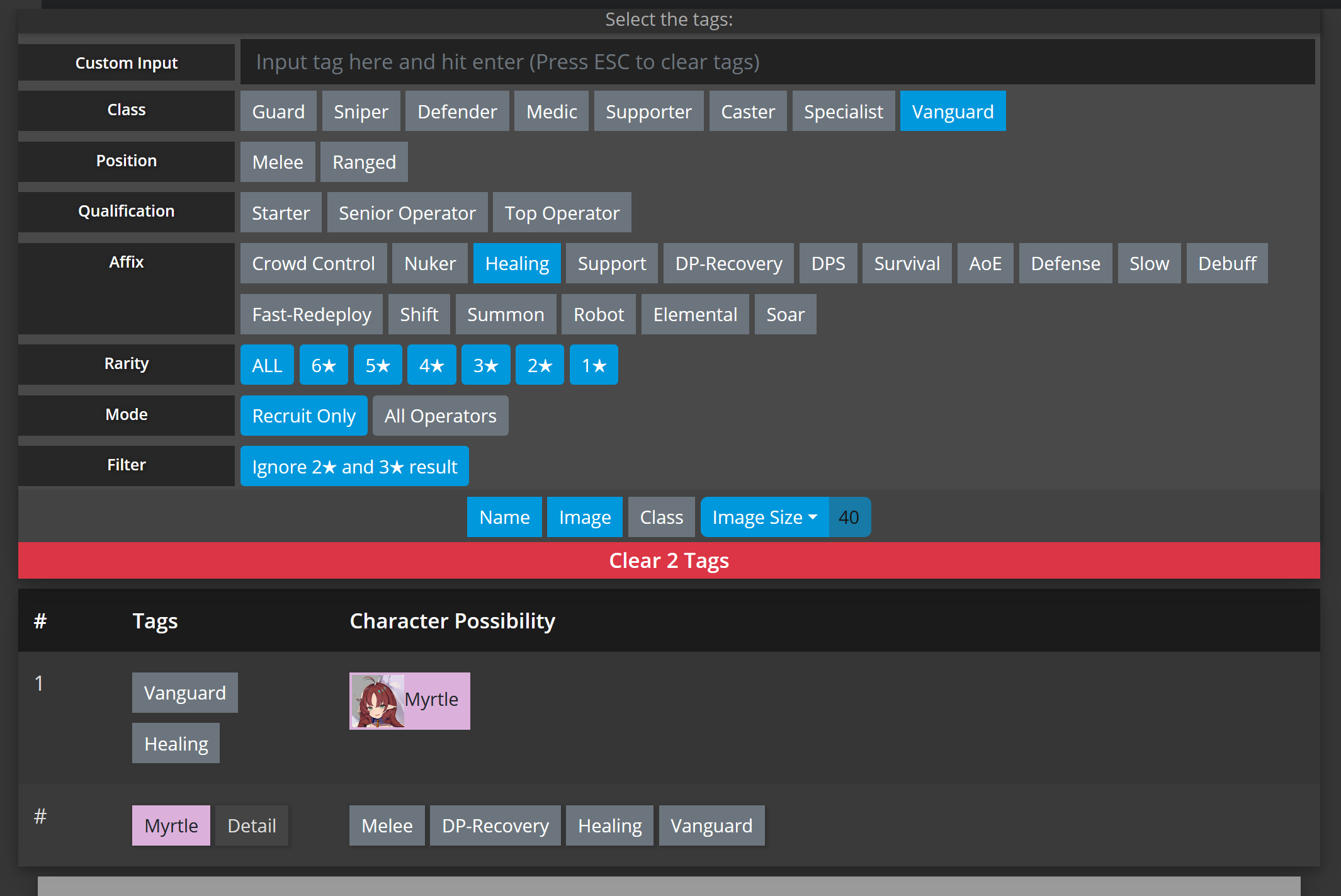Toggle the 4★ rarity filter
Image resolution: width=1341 pixels, height=896 pixels.
pyautogui.click(x=431, y=365)
